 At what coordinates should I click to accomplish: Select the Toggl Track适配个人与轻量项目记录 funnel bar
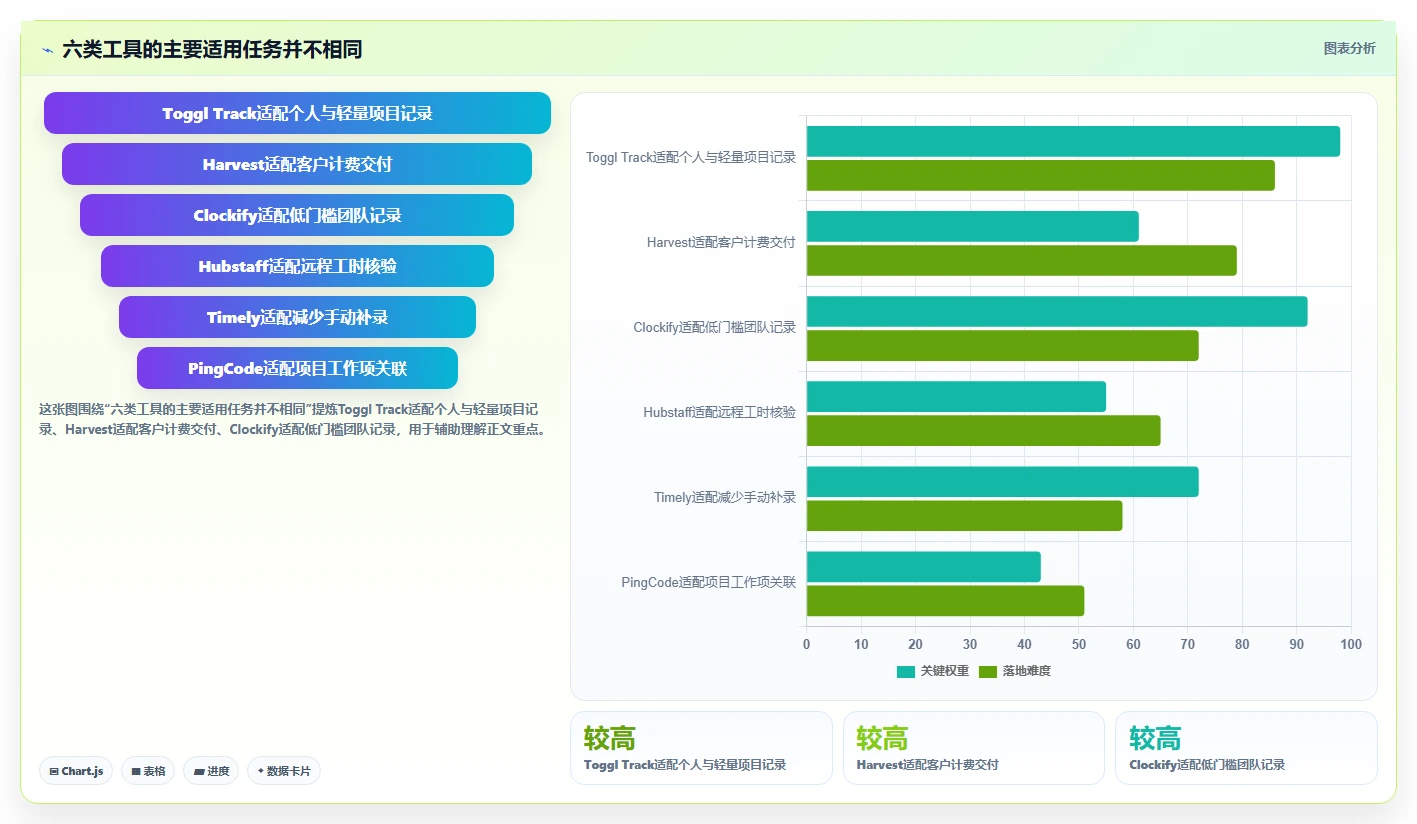(297, 113)
